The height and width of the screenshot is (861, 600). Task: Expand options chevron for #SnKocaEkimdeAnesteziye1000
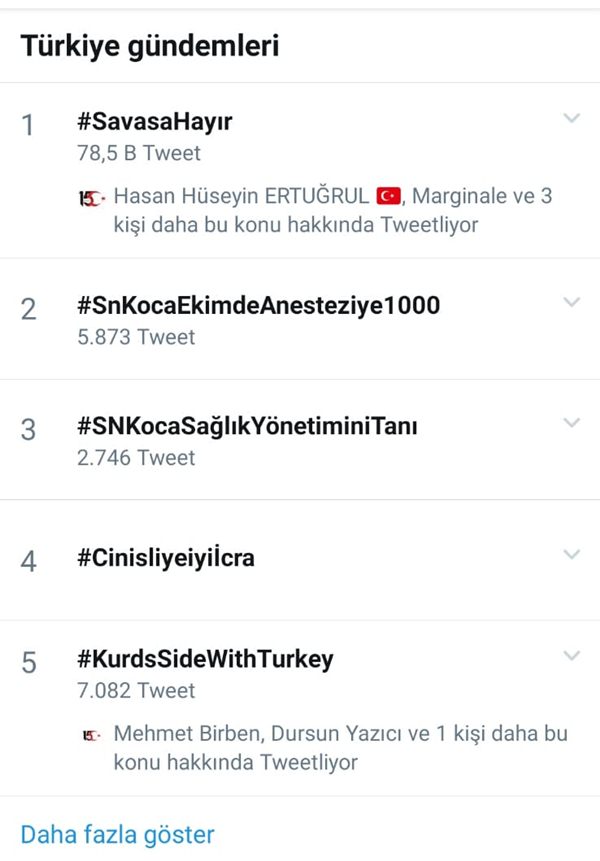pos(571,302)
